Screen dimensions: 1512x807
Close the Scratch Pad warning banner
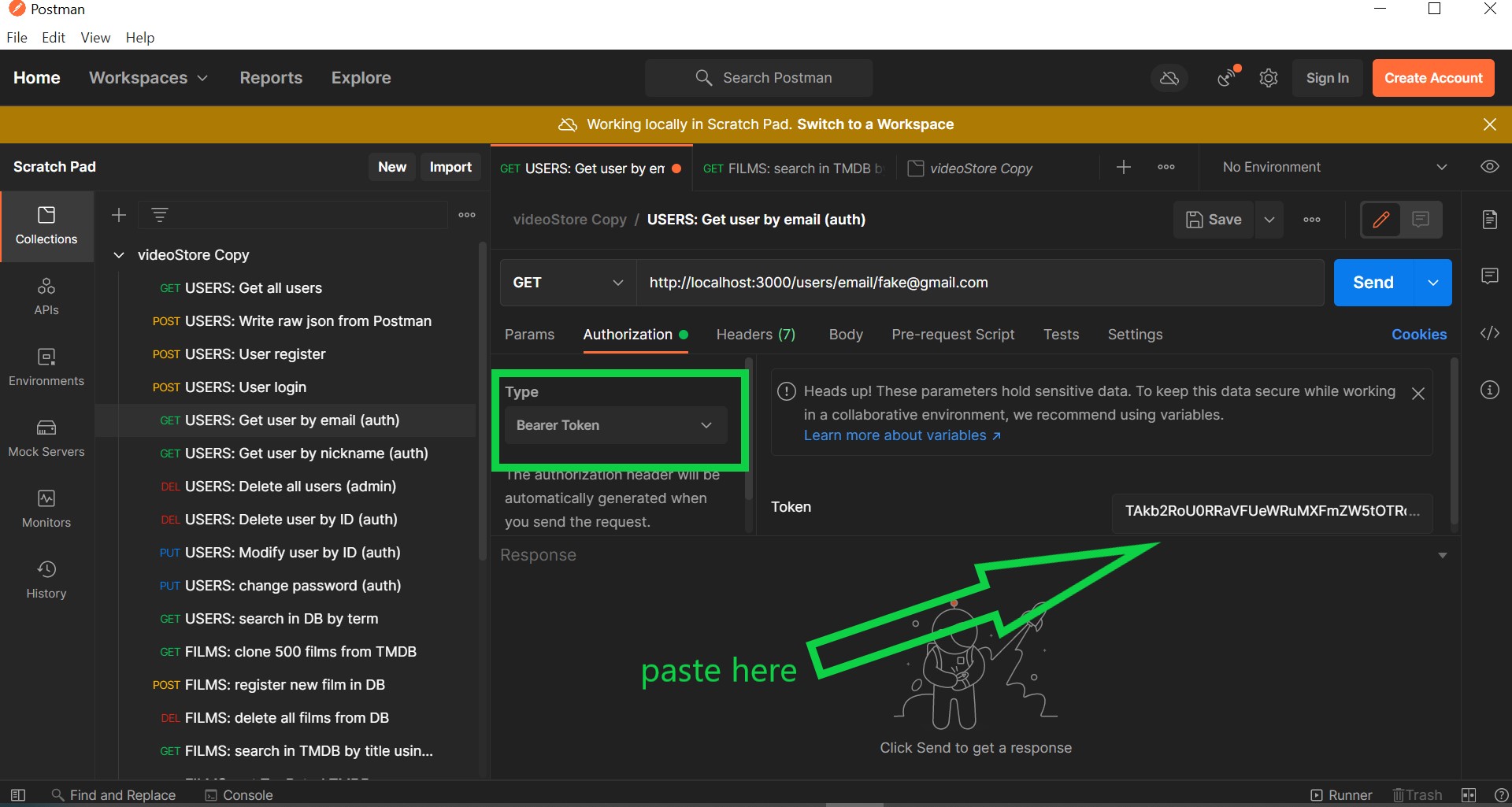pyautogui.click(x=1489, y=124)
